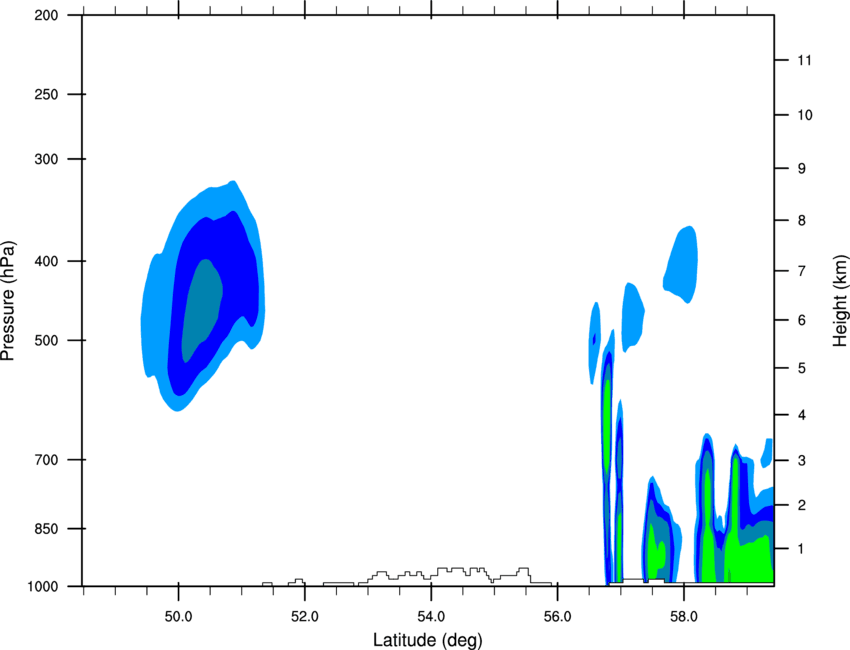This screenshot has width=850, height=650.
Task: Click latitude tick label 54.0
Action: 432,617
